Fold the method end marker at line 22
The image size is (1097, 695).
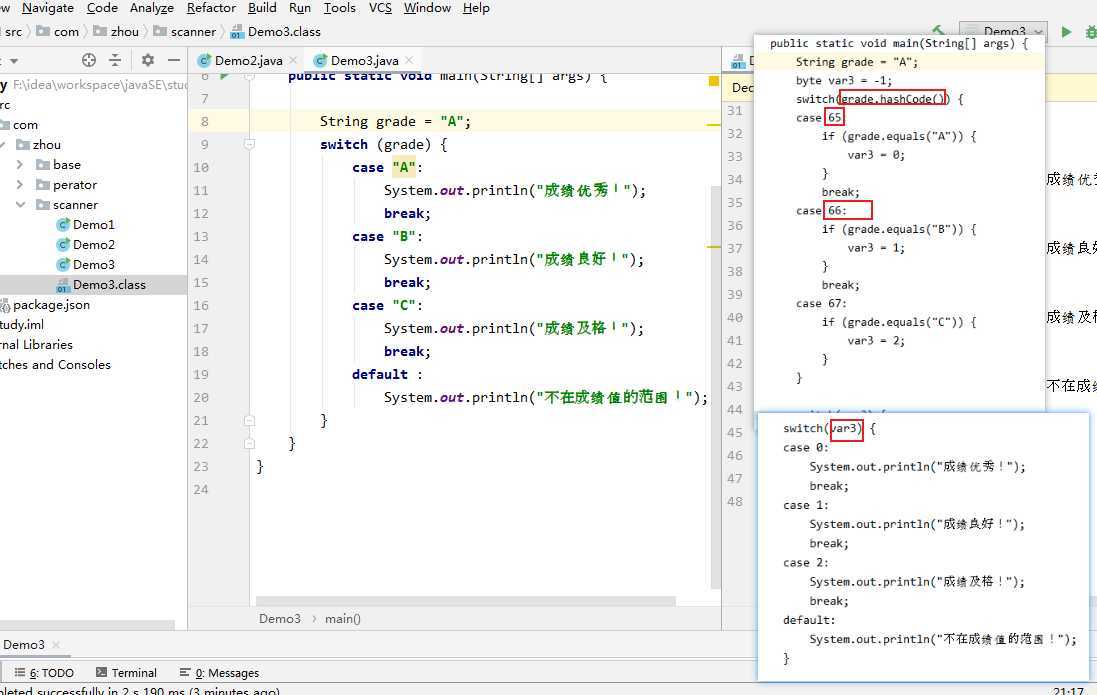tap(249, 444)
